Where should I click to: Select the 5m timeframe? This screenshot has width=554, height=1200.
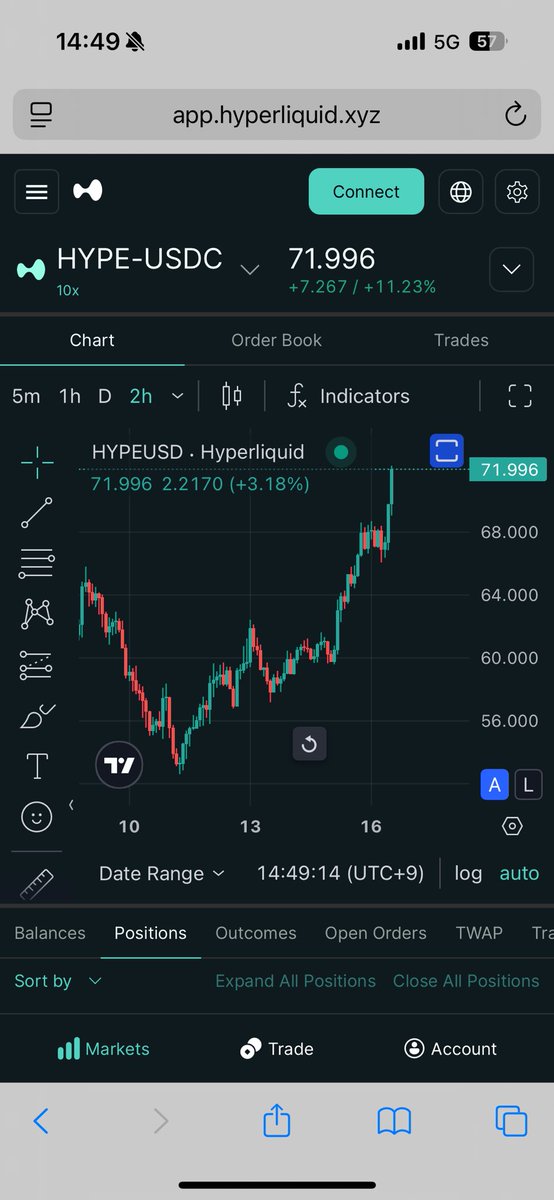pyautogui.click(x=26, y=396)
